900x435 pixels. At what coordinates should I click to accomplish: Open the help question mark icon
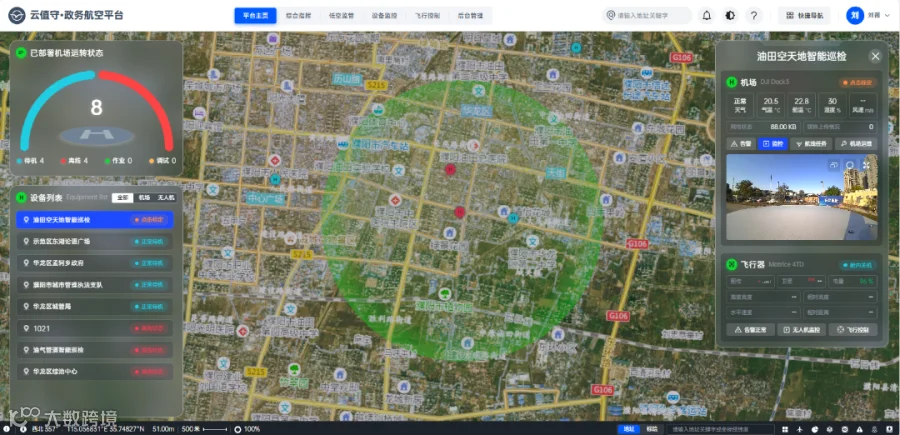click(754, 15)
